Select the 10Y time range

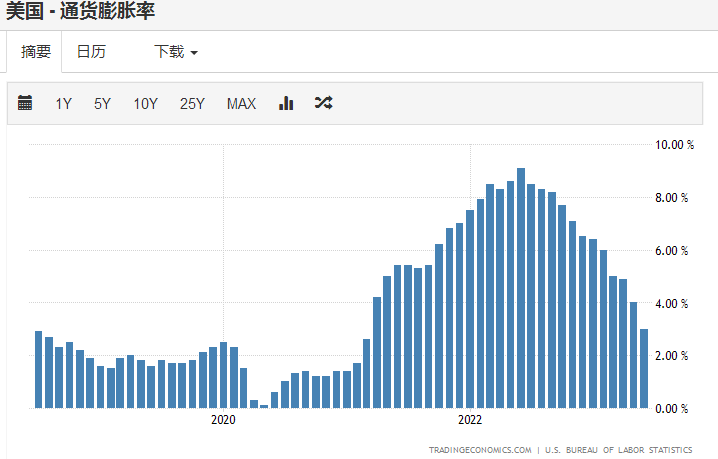pos(146,104)
